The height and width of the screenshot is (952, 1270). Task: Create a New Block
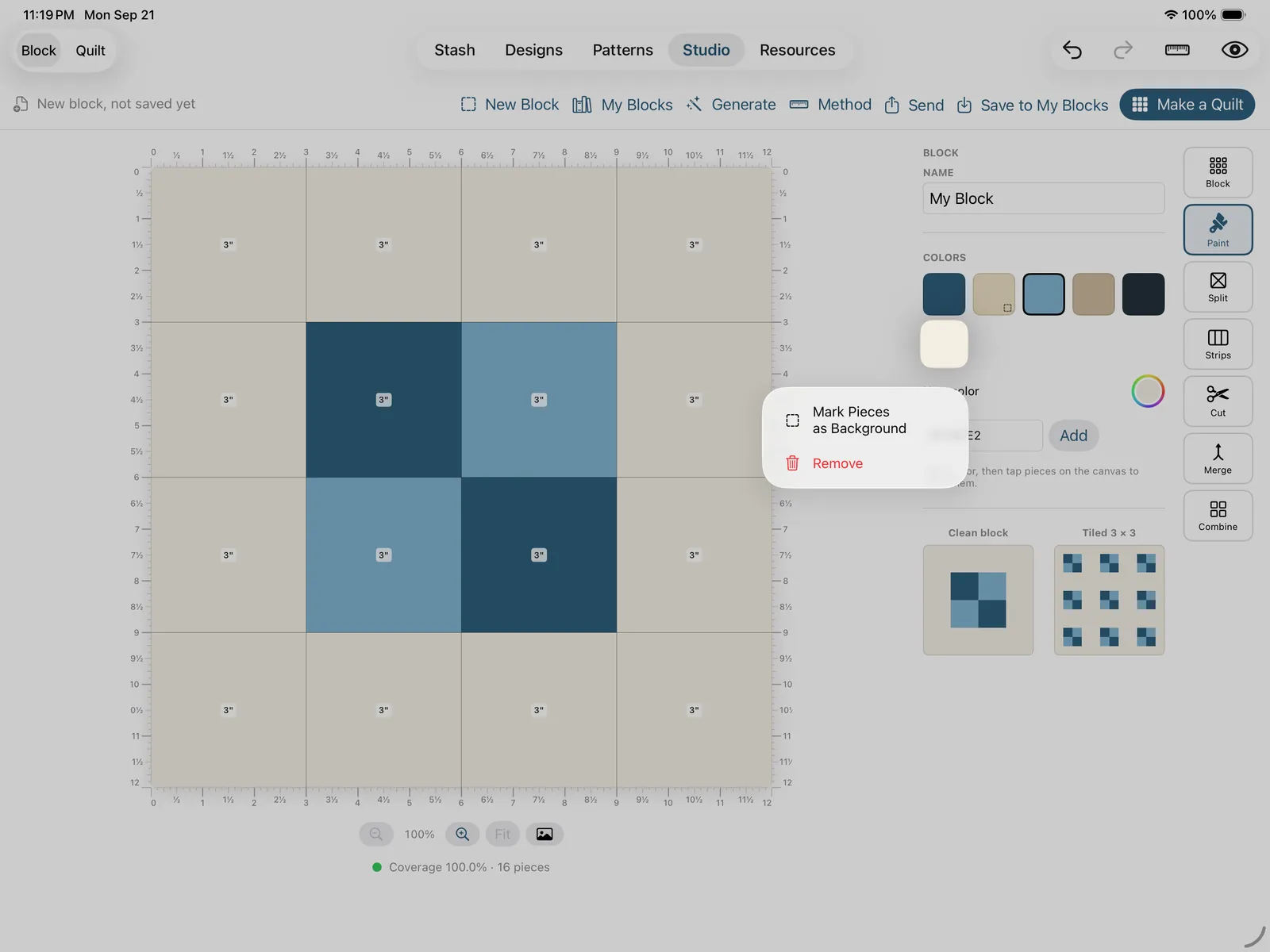[x=510, y=105]
